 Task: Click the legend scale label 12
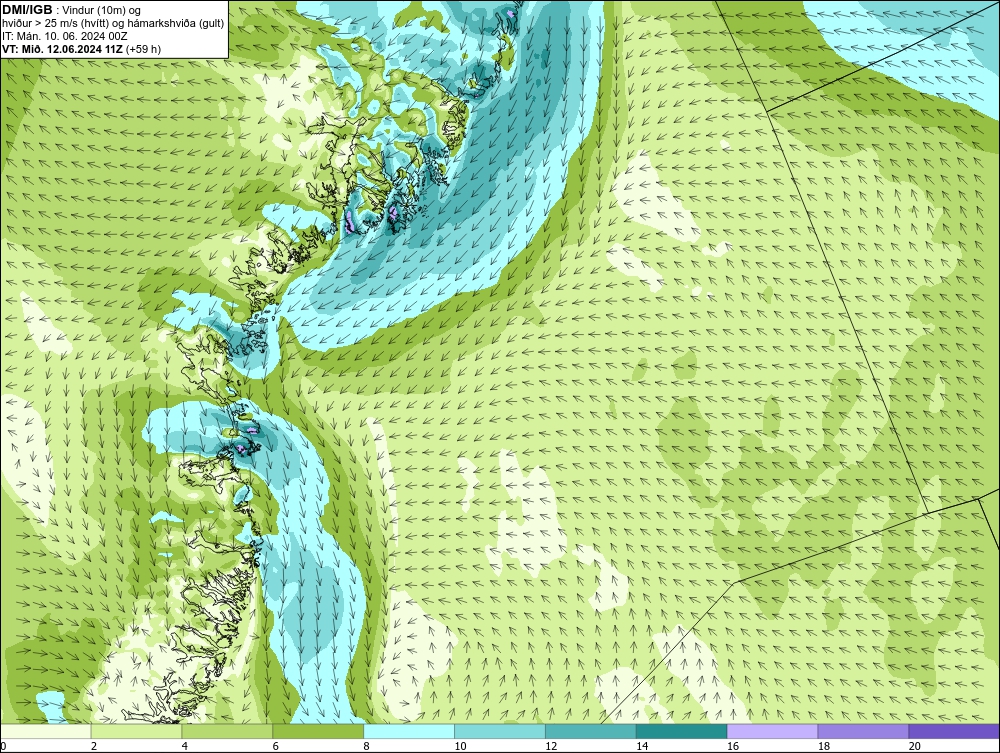551,746
